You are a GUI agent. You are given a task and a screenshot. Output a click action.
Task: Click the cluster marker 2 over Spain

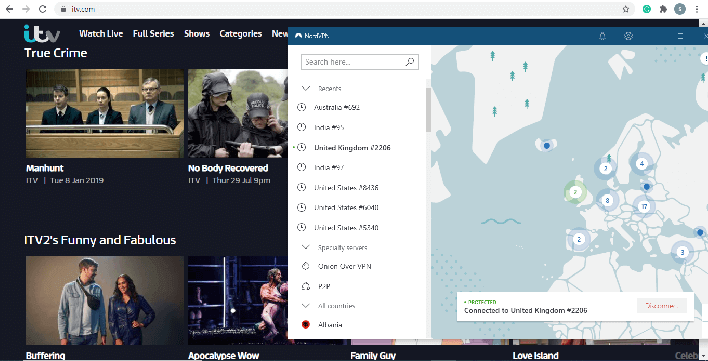[x=579, y=239]
